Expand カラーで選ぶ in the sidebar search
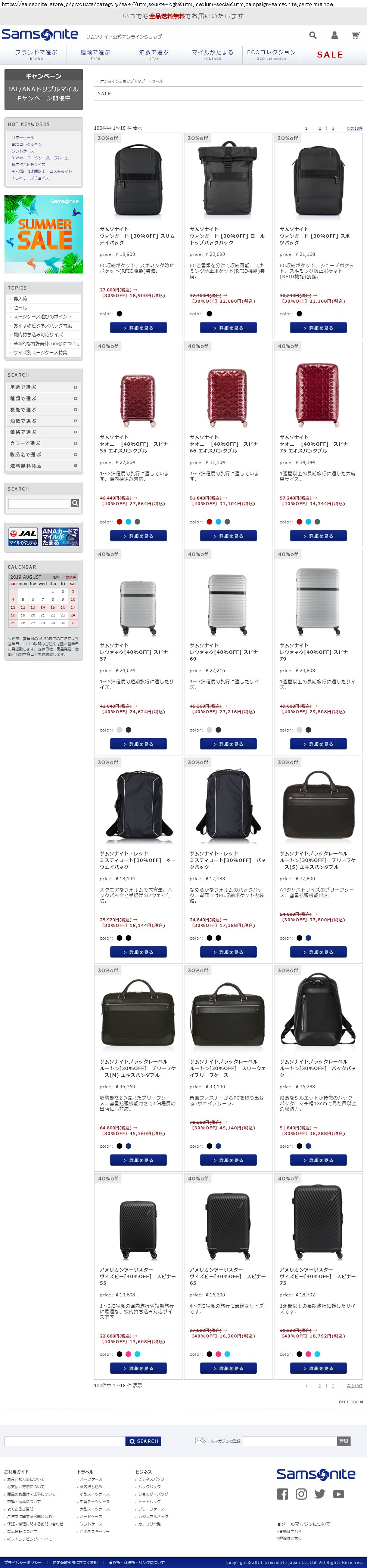The height and width of the screenshot is (1568, 367). (44, 443)
